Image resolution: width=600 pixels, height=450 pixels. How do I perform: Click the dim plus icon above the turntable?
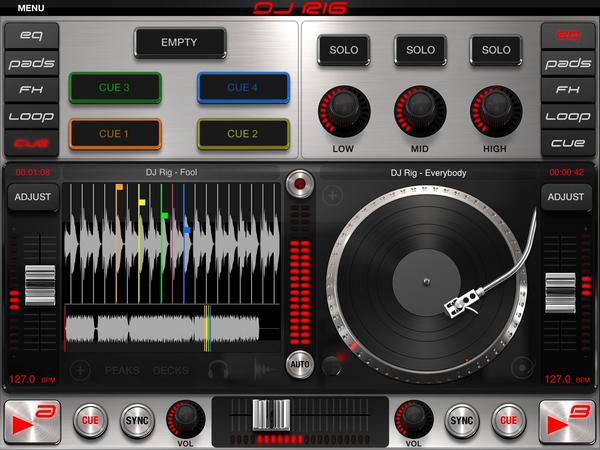coord(333,196)
